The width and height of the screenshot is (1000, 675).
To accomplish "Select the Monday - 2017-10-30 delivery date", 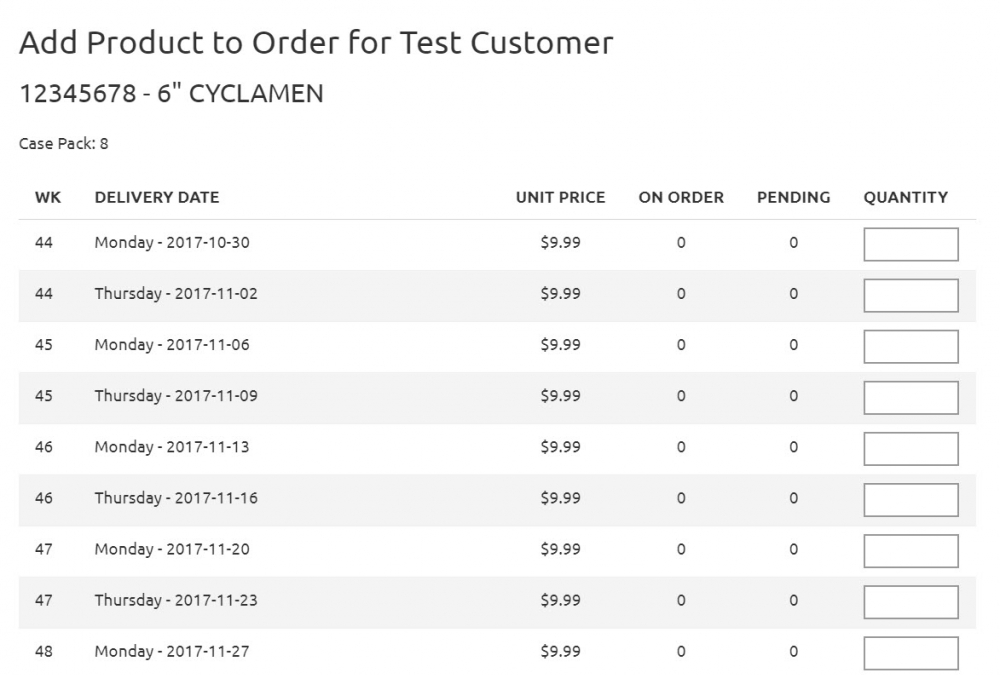I will coord(172,242).
